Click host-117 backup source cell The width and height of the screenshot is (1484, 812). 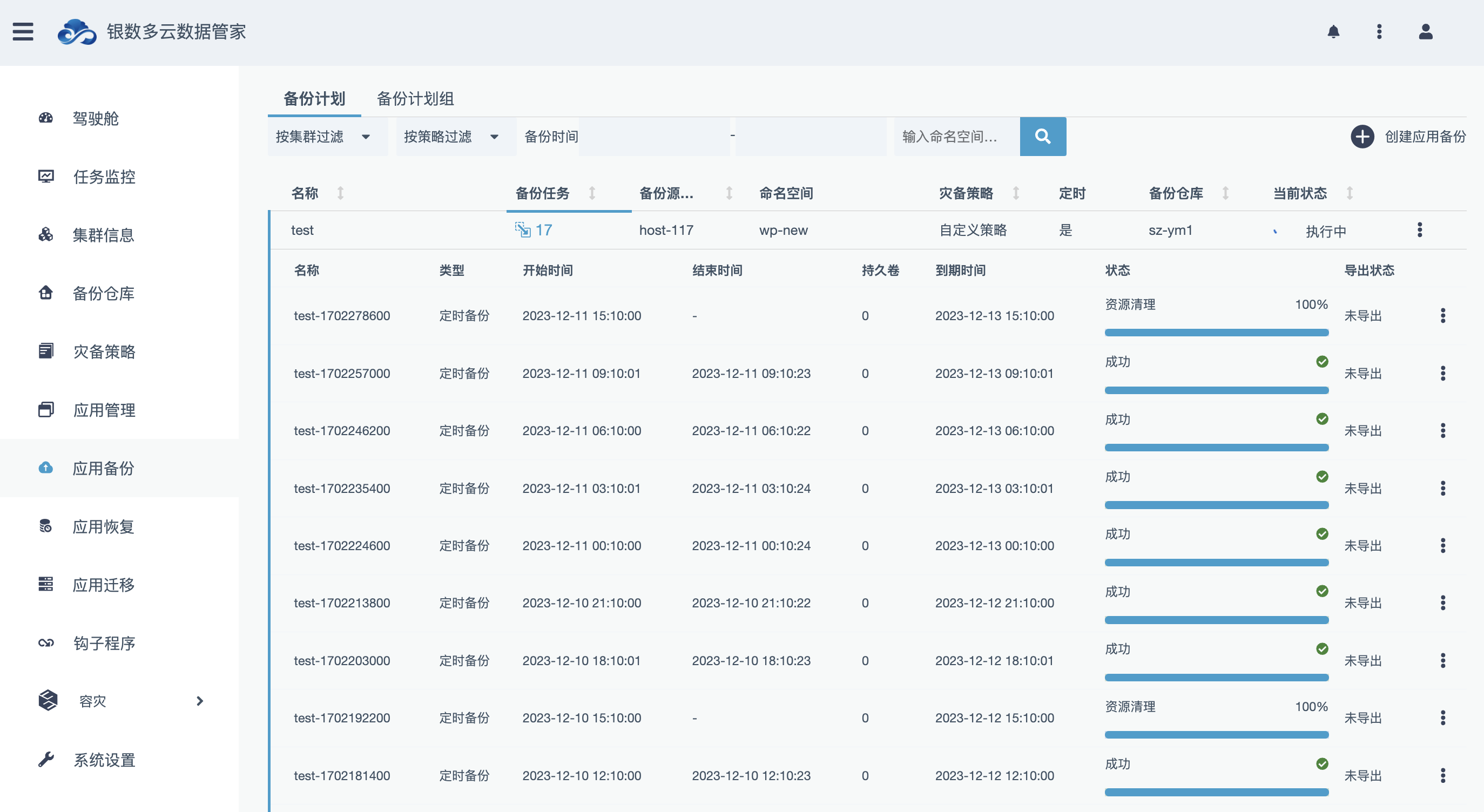(666, 230)
